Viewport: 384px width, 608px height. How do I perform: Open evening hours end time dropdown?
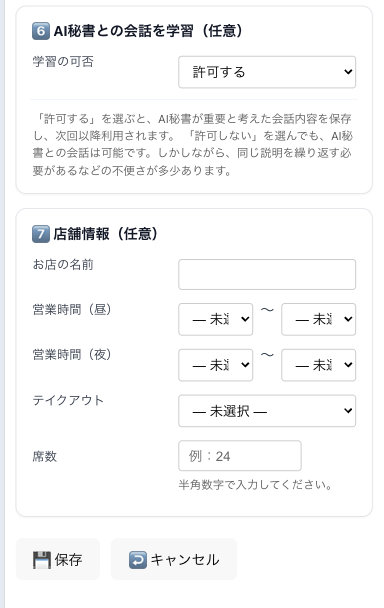click(318, 365)
